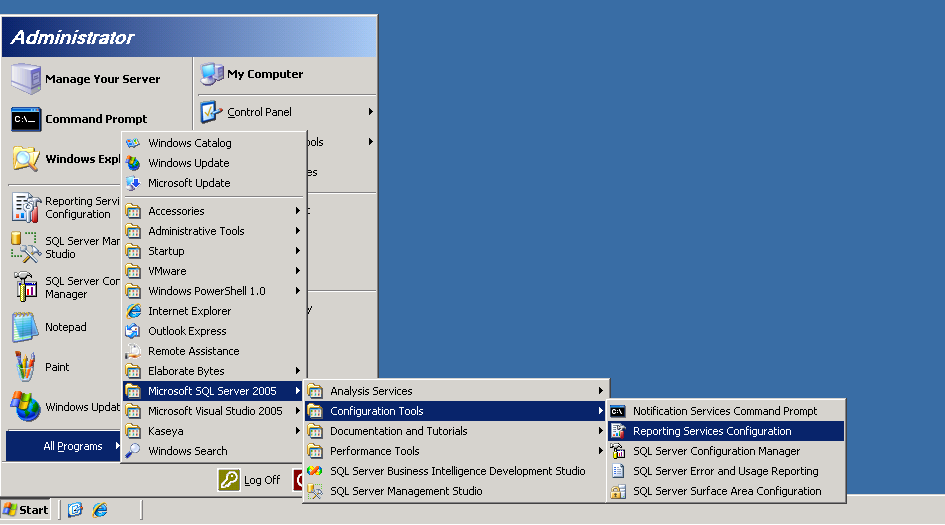945x525 pixels.
Task: Click the Performance Tools label
Action: pos(374,451)
